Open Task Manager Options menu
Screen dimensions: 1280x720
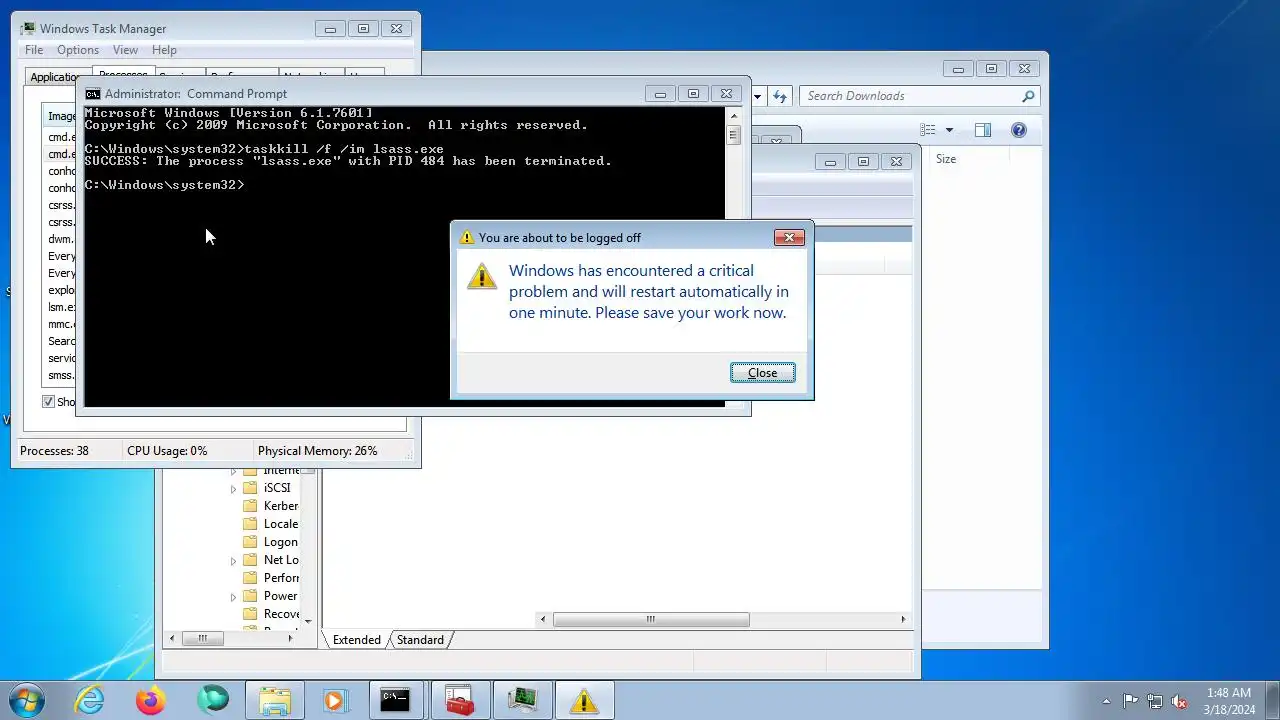pyautogui.click(x=78, y=50)
